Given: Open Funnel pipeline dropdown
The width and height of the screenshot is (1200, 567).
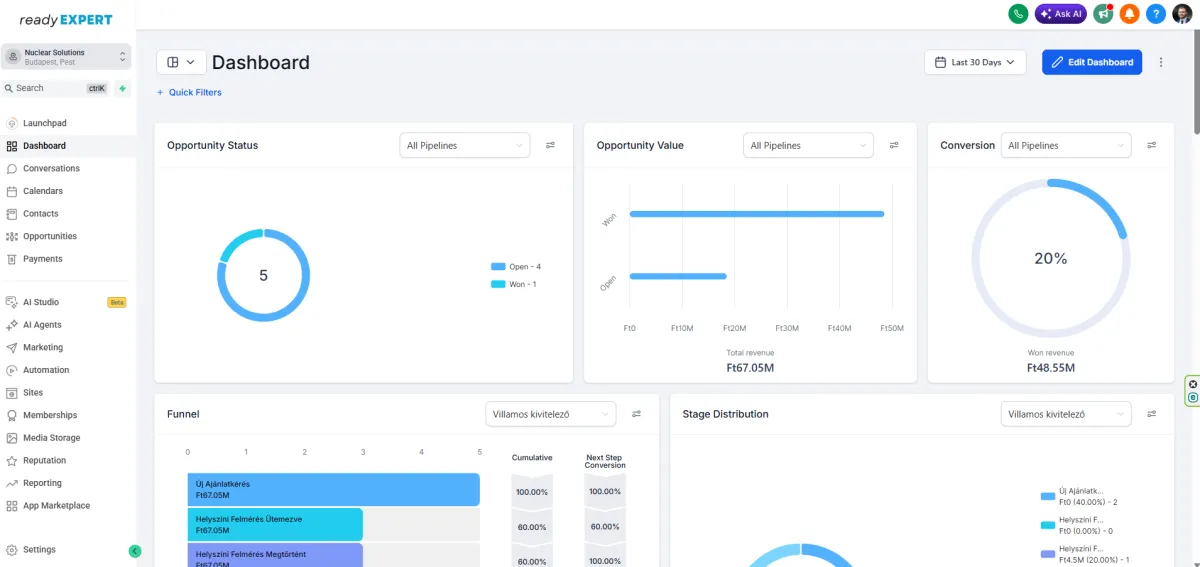Looking at the screenshot, I should [550, 414].
